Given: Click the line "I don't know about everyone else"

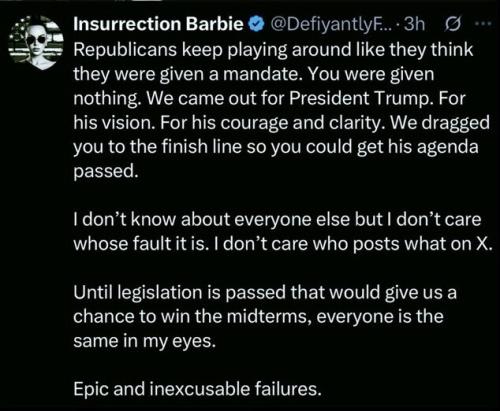Looking at the screenshot, I should tap(277, 220).
